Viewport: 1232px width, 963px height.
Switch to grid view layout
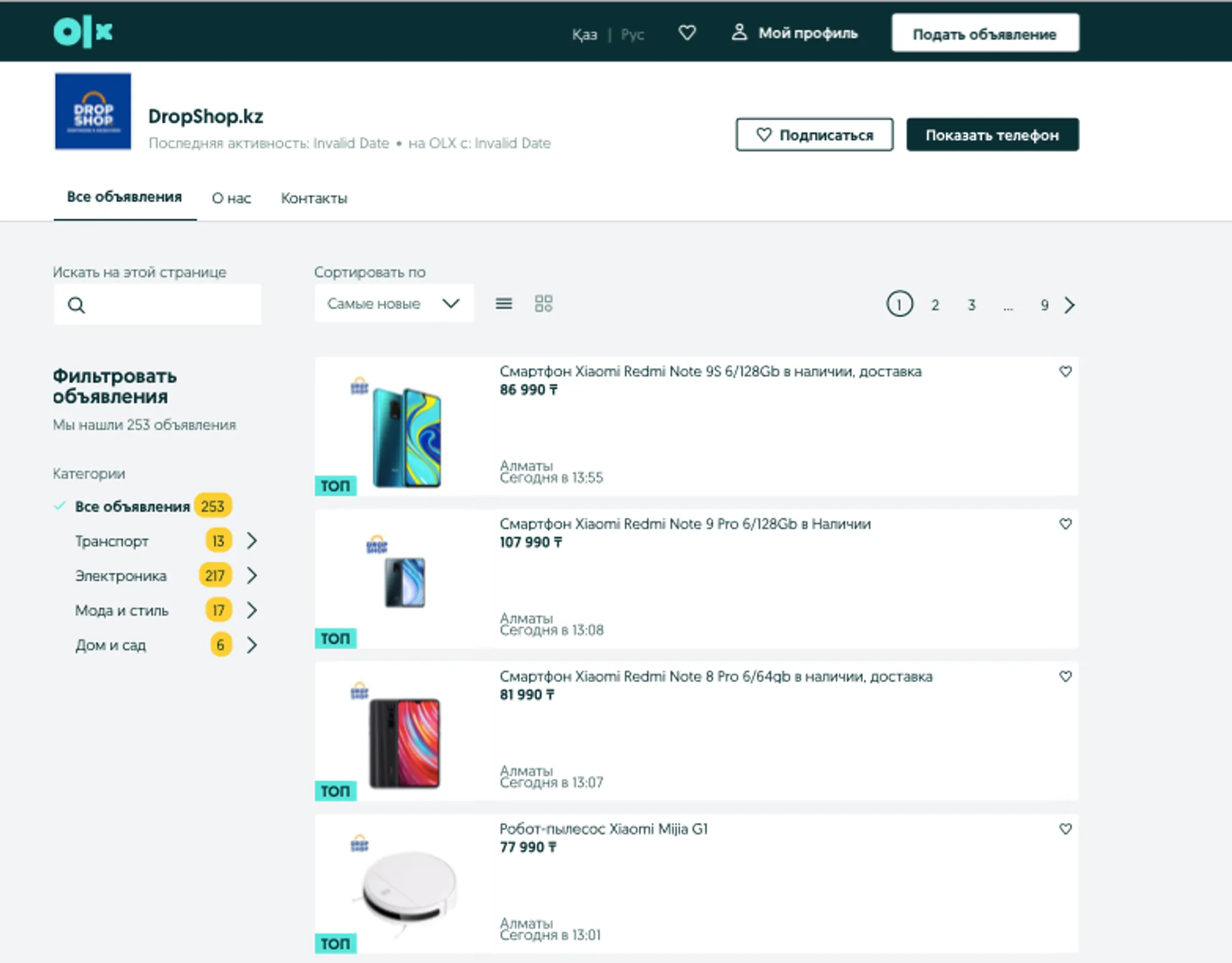coord(544,304)
